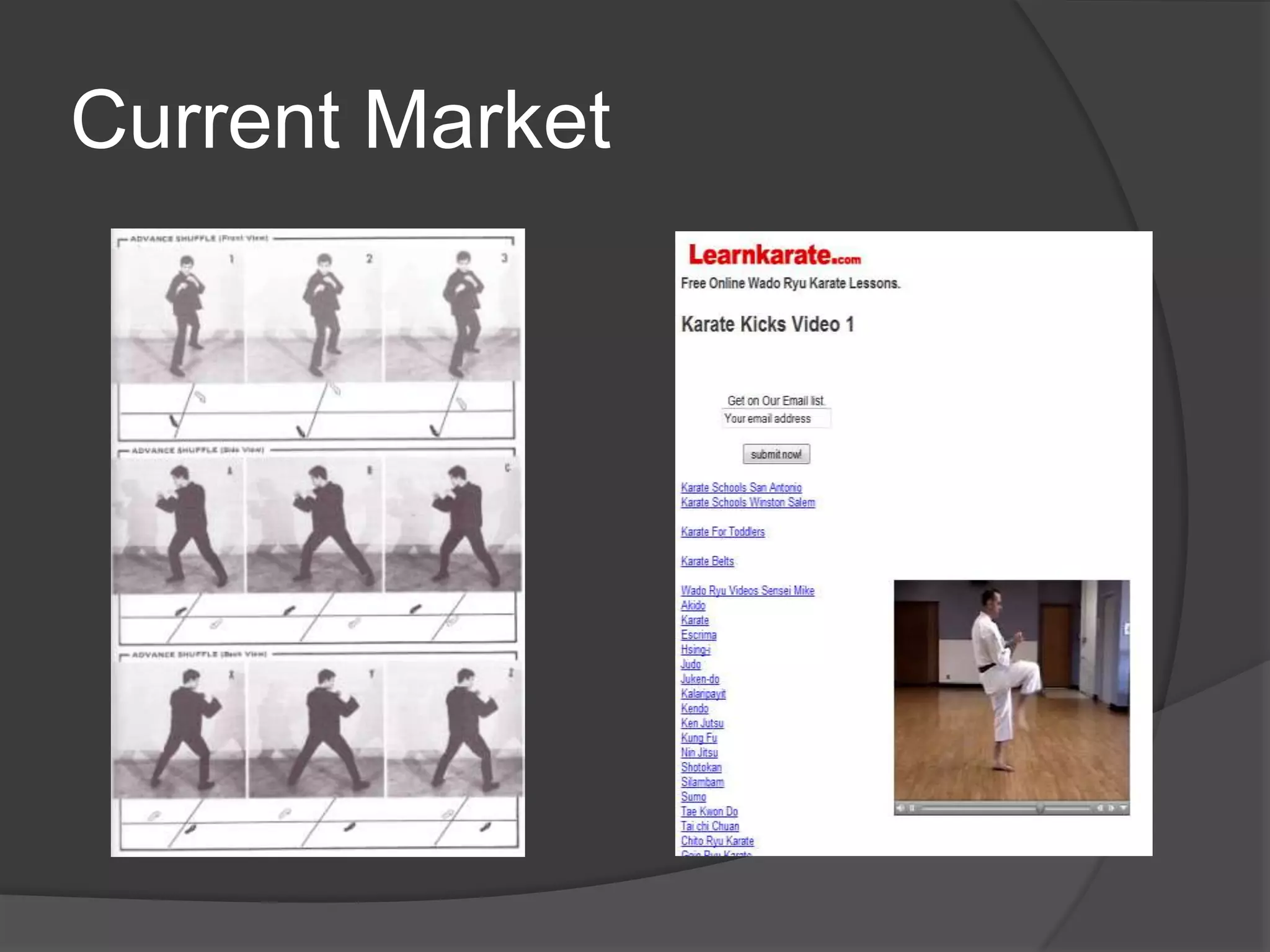
Task: Go to the Tae Kwon Do link
Action: 709,812
